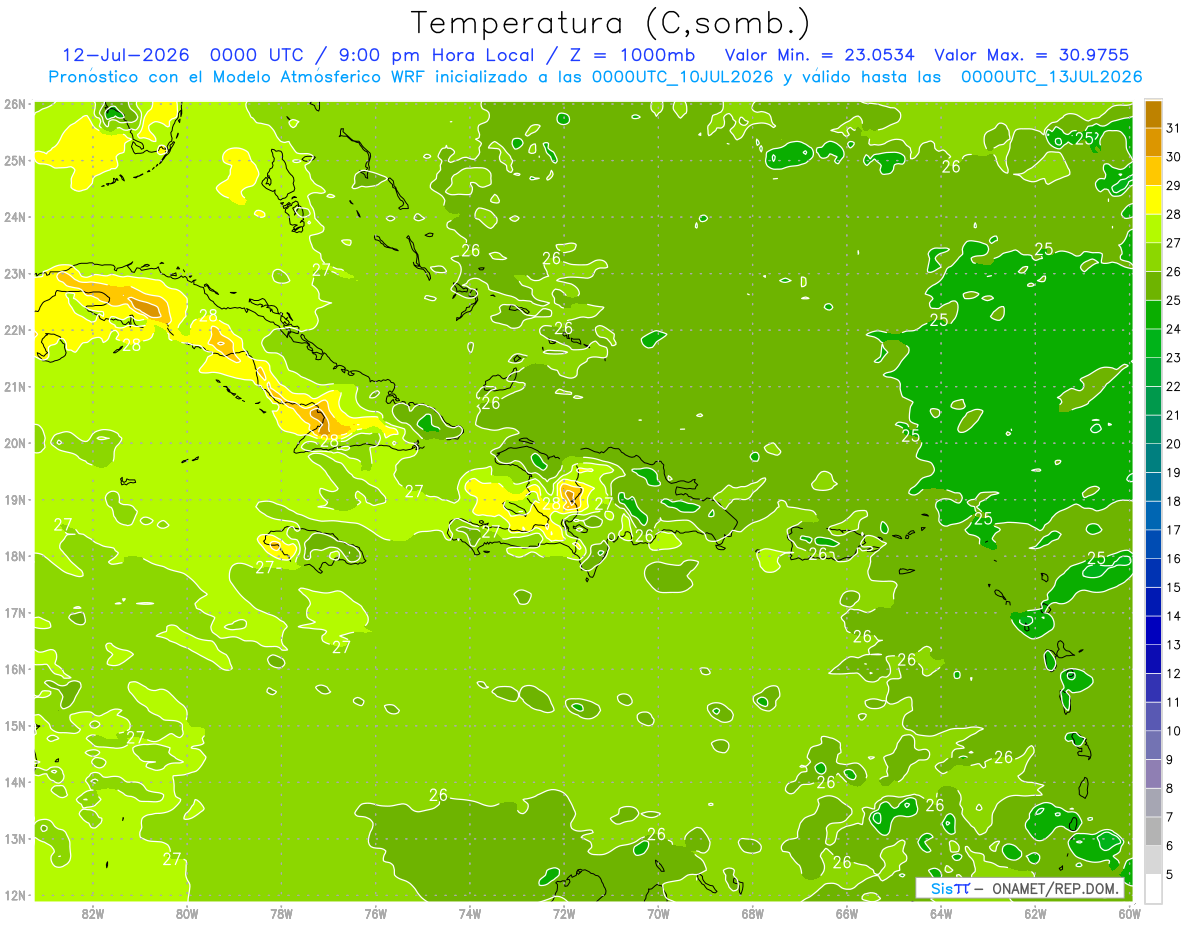The image size is (1200, 927).
Task: Click the "SisTT – ONAMET/REP.DOM." credit label
Action: 1021,888
